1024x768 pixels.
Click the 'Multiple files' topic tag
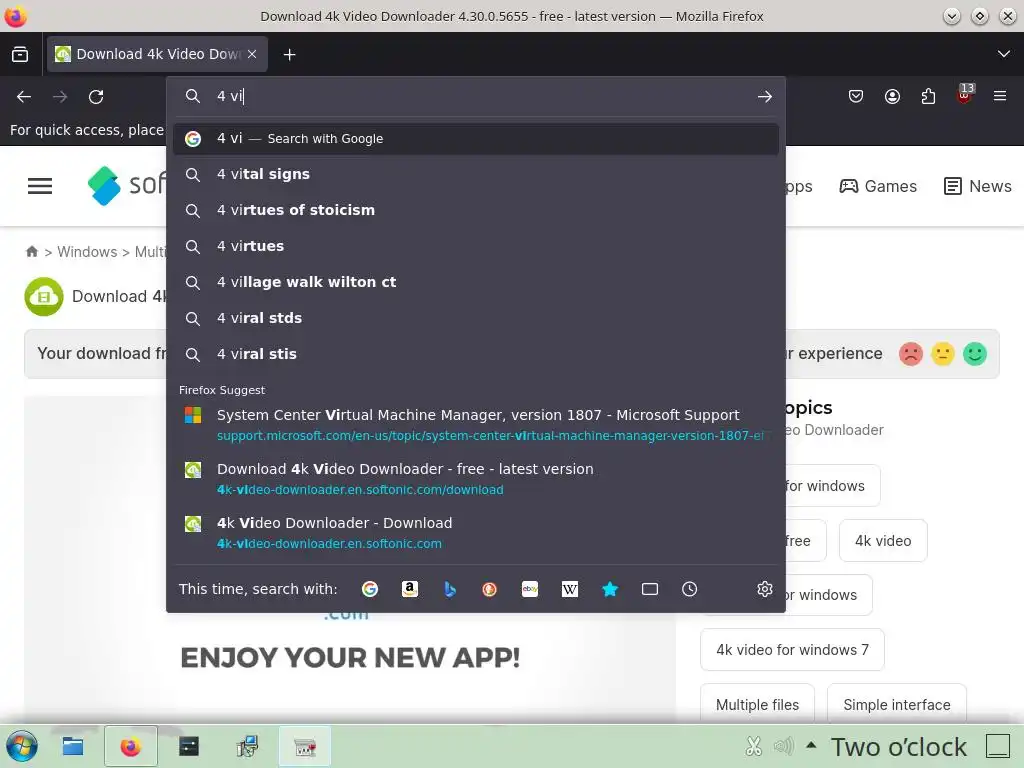click(x=757, y=705)
